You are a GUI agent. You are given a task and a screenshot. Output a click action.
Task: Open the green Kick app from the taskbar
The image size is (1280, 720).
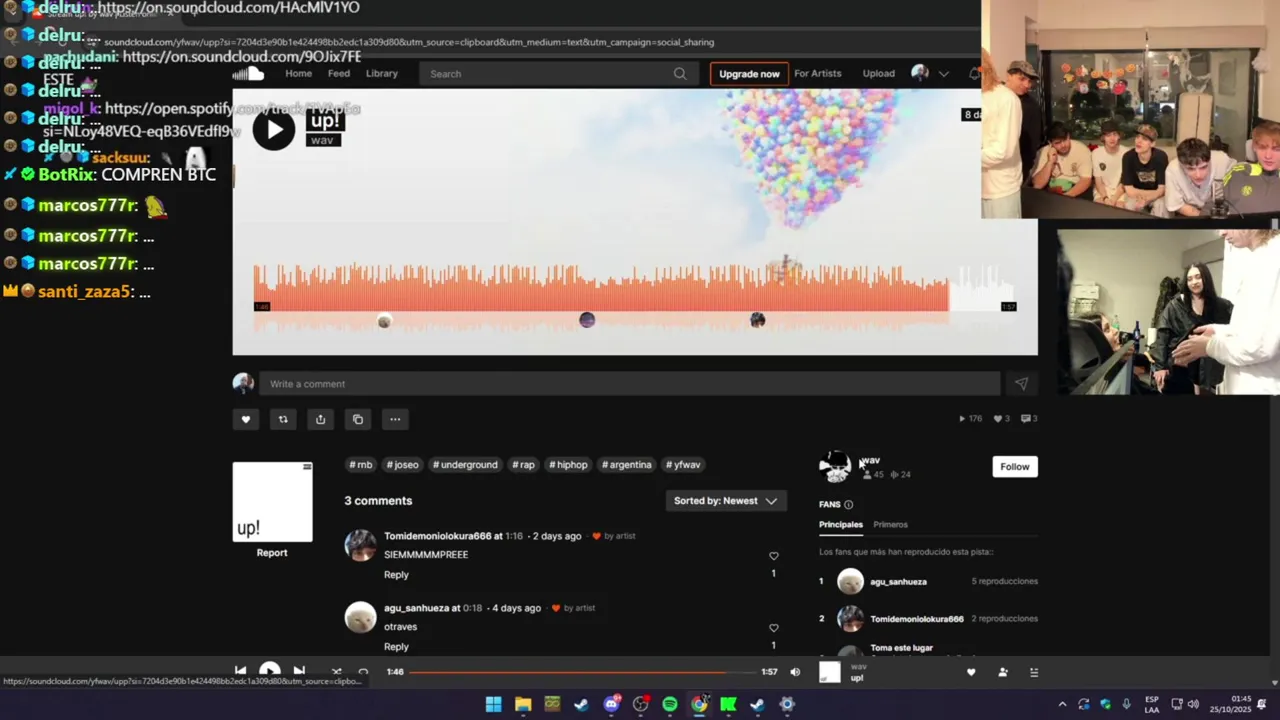click(728, 705)
